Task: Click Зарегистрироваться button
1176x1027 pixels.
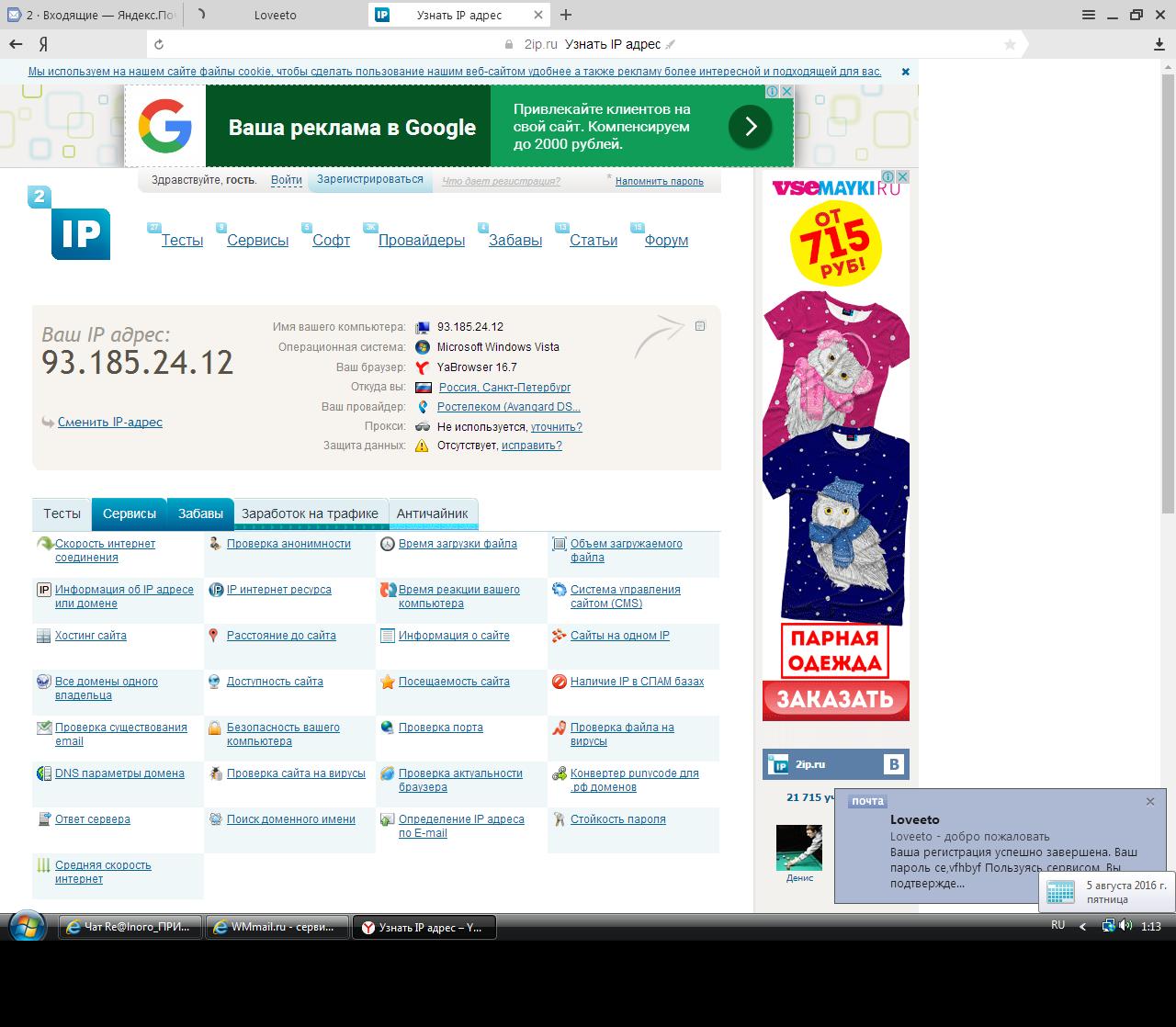Action: (x=370, y=179)
